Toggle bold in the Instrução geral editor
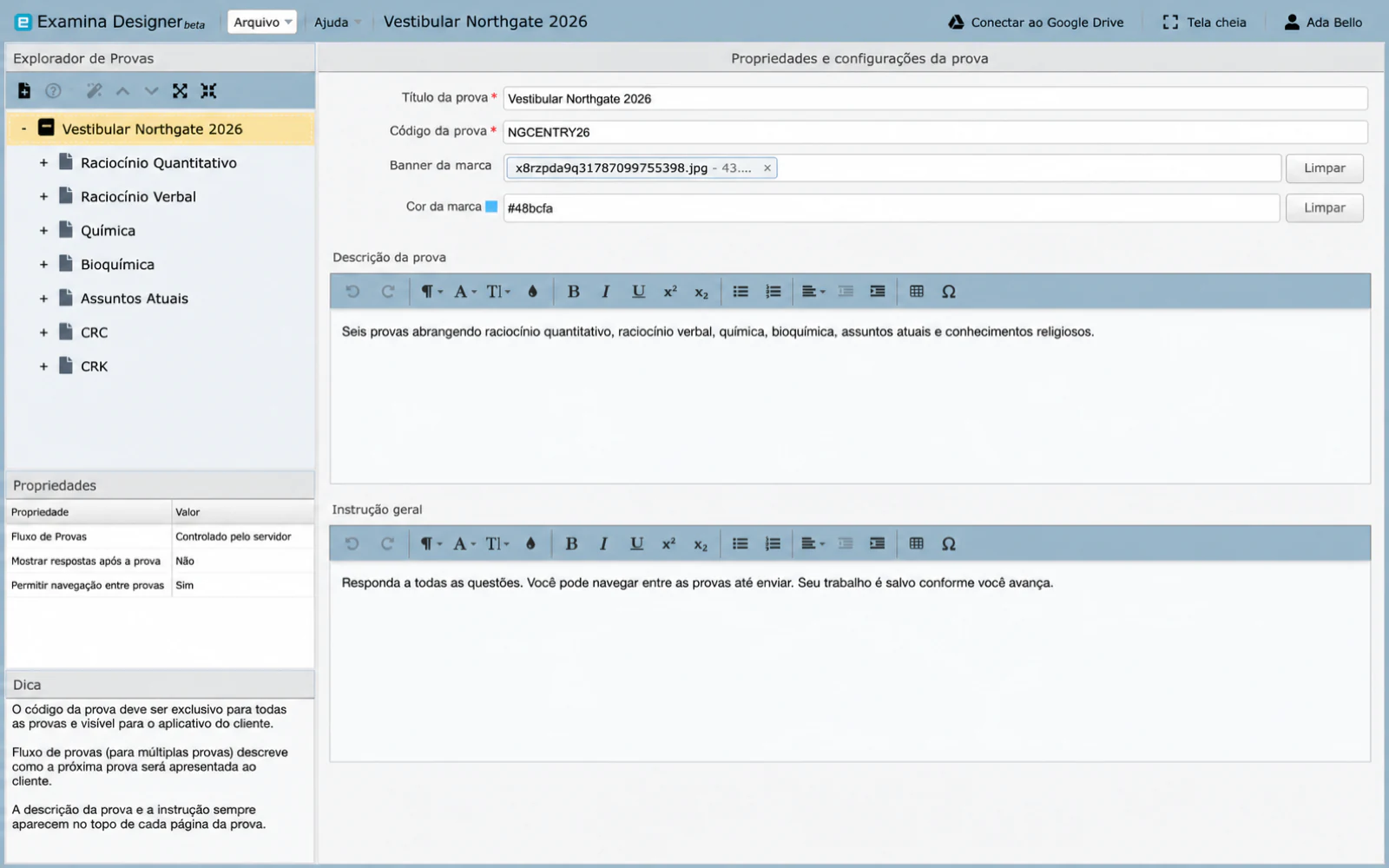Screen dimensions: 1389x868 click(x=571, y=543)
